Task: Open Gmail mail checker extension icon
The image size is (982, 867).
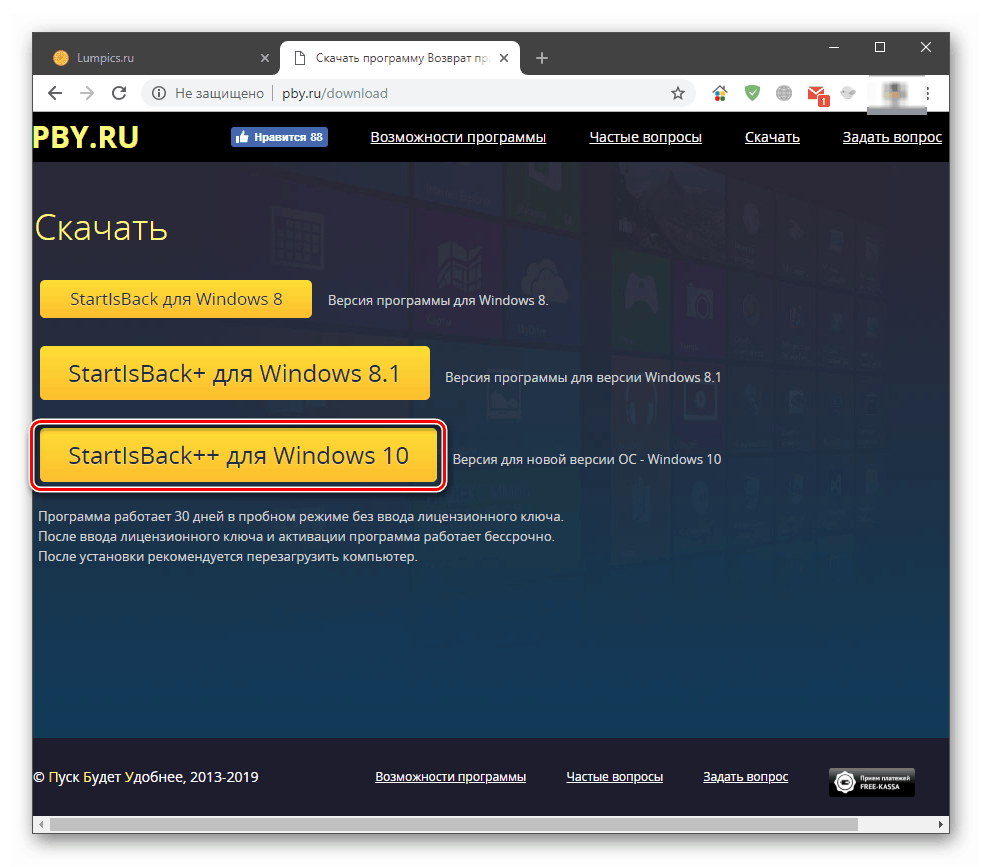Action: [818, 95]
